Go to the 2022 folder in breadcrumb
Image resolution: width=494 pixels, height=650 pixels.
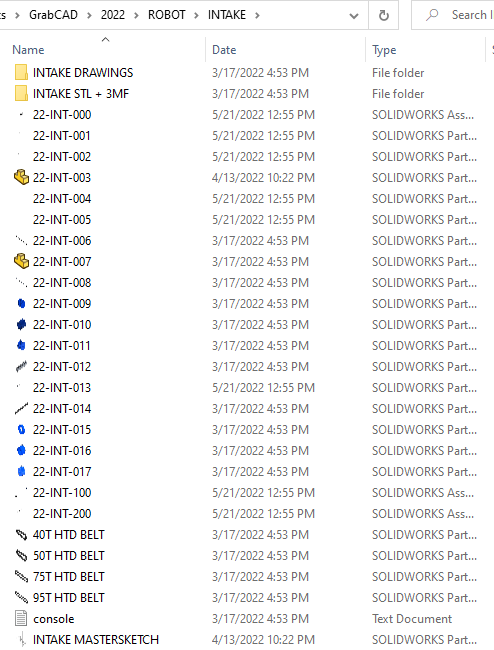coord(113,15)
